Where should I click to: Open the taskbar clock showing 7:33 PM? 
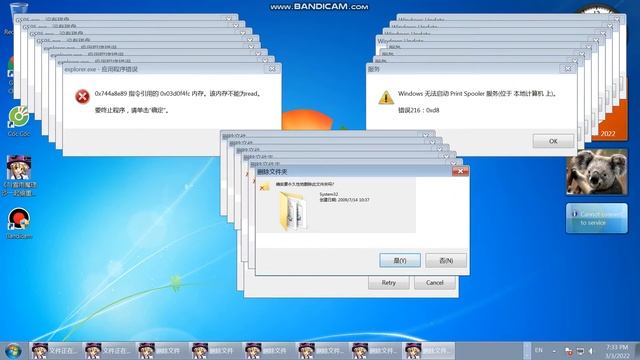[616, 351]
